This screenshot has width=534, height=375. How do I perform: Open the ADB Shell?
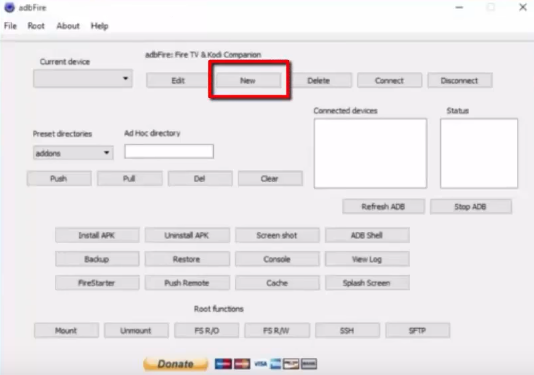pos(367,235)
